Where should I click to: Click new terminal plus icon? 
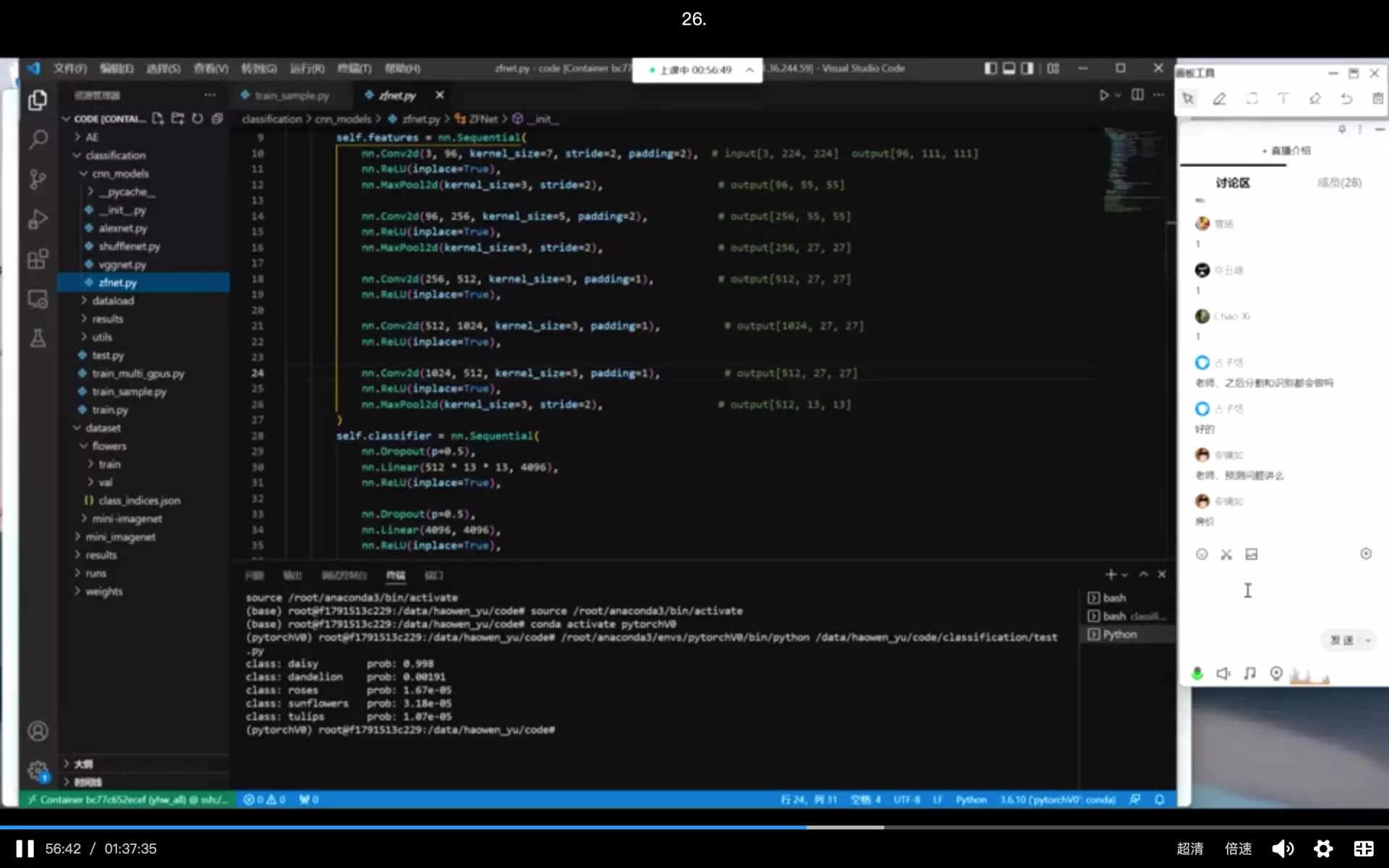coord(1110,574)
